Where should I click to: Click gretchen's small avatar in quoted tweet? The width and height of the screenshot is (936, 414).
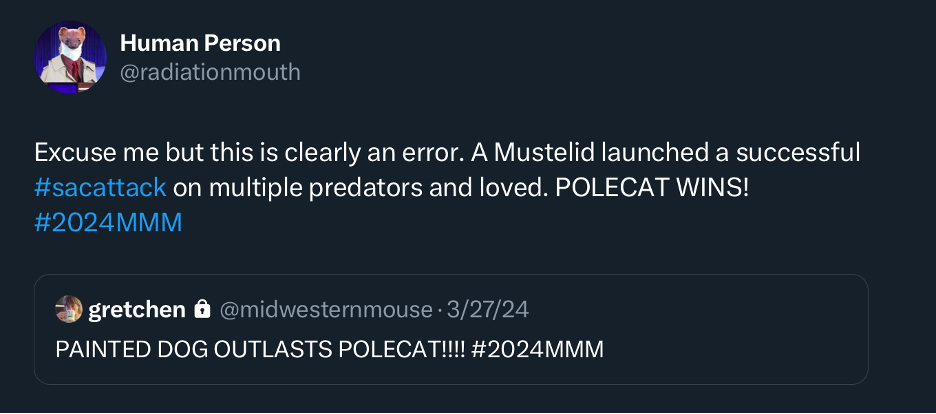(69, 310)
